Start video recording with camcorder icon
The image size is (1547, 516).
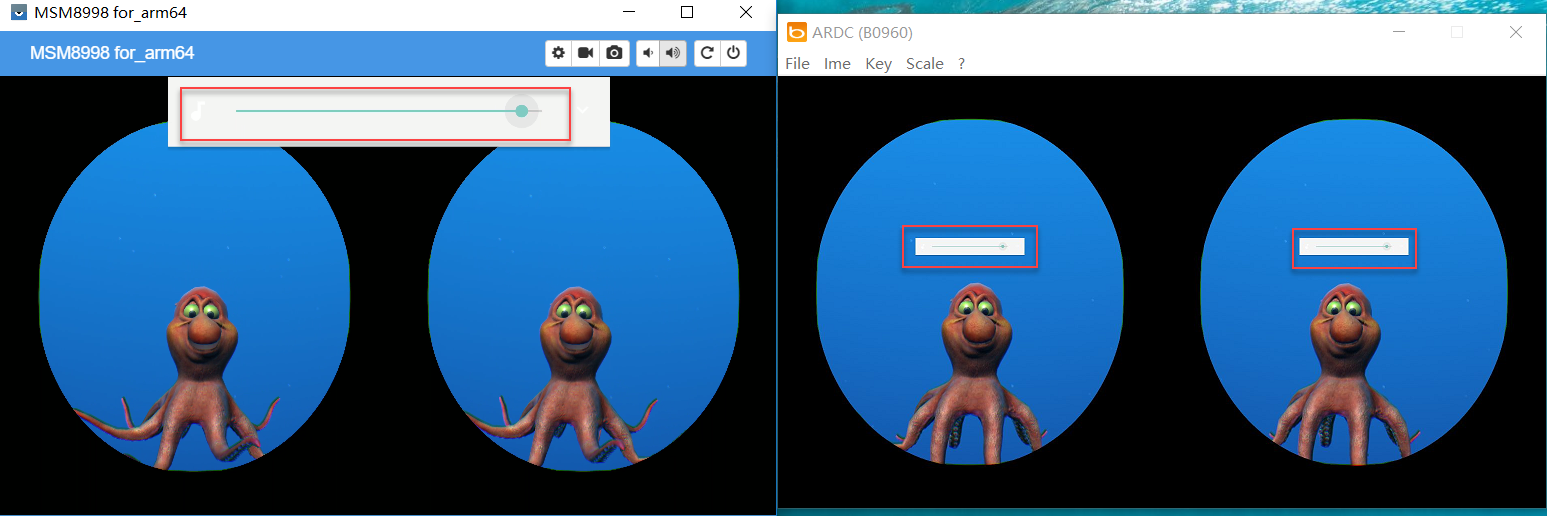pos(586,53)
